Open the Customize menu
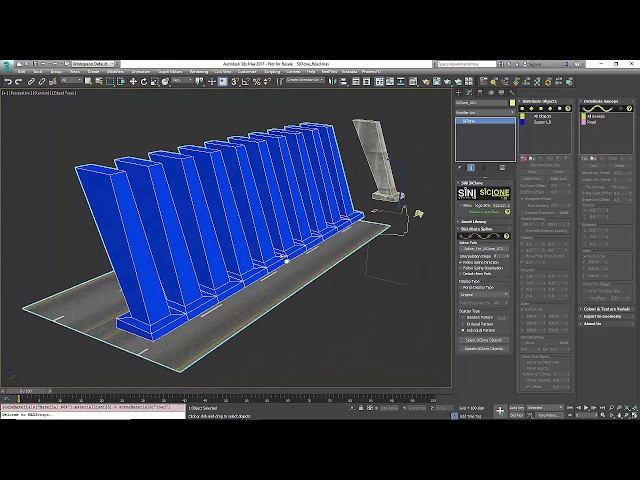Viewport: 640px width, 480px height. (247, 71)
